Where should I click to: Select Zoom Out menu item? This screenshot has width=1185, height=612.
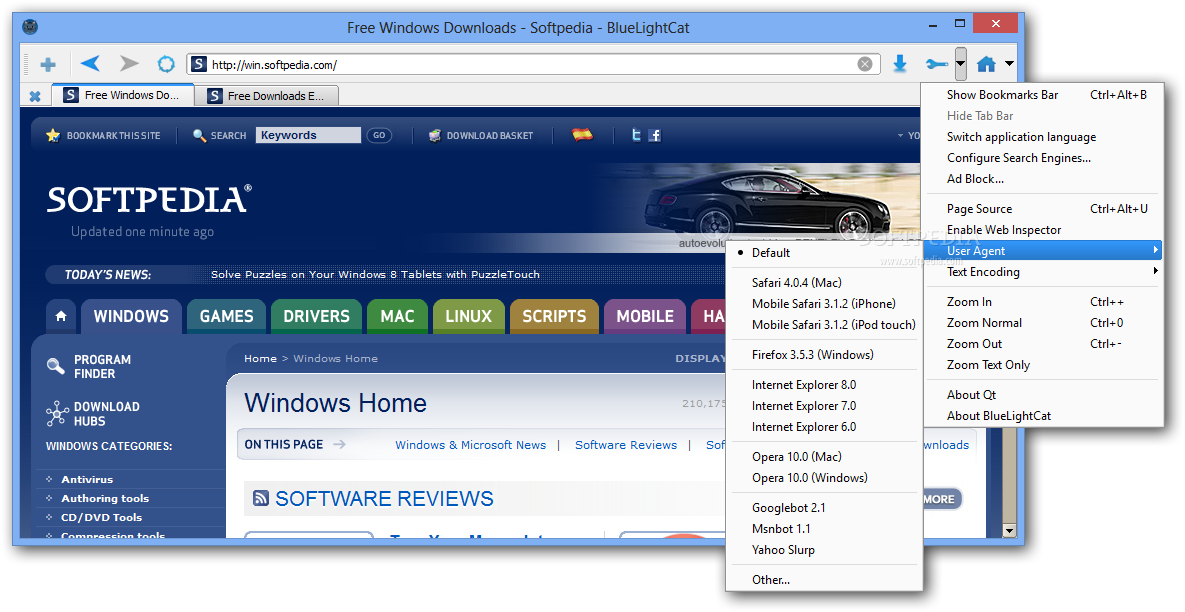(x=1045, y=344)
